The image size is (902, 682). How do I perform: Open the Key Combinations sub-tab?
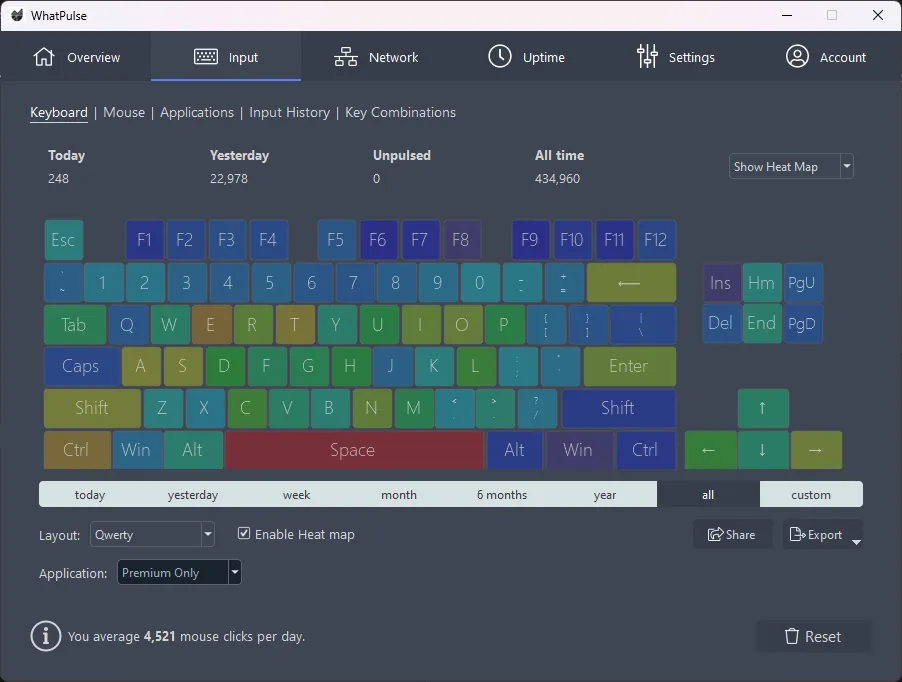[x=400, y=112]
